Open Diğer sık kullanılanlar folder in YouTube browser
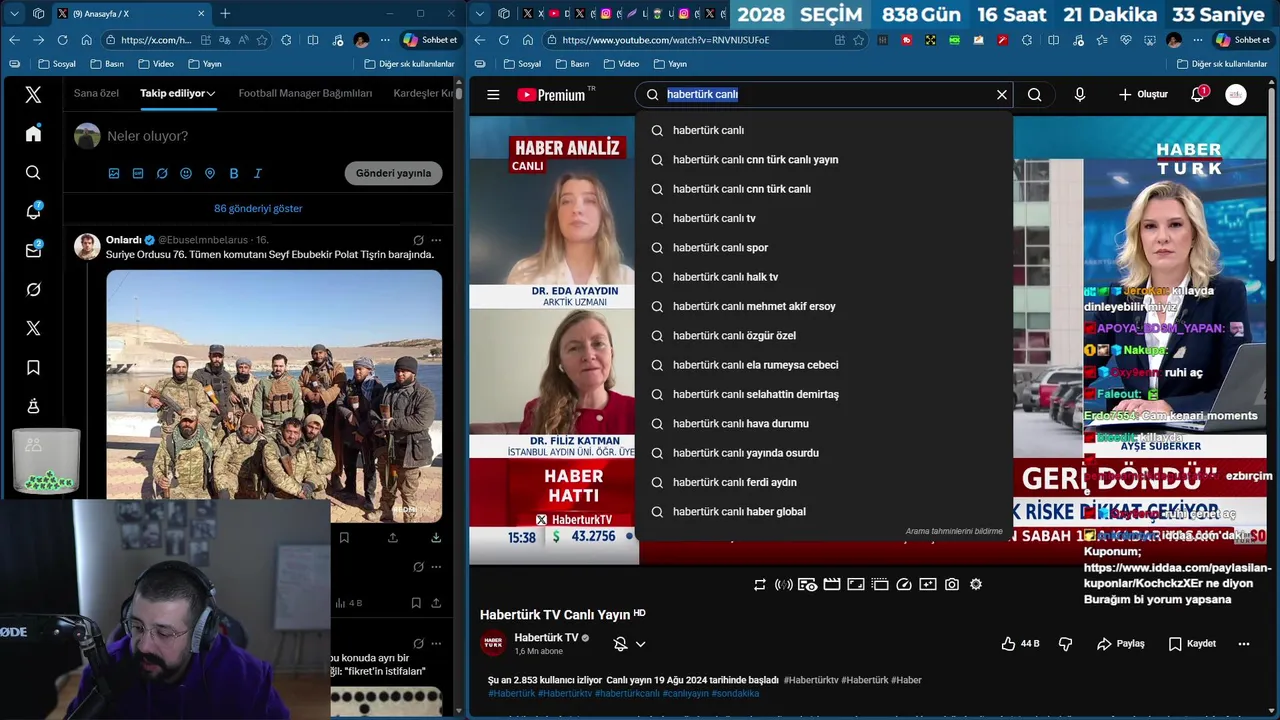This screenshot has width=1280, height=720. point(1221,64)
